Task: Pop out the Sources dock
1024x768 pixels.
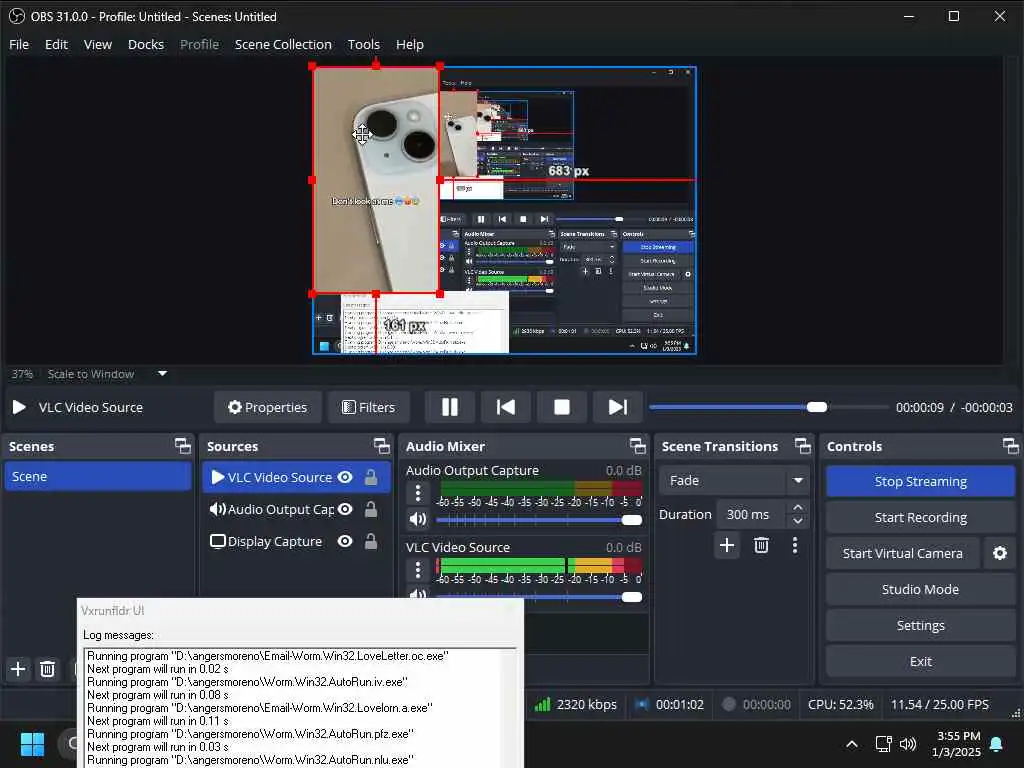Action: pyautogui.click(x=381, y=446)
